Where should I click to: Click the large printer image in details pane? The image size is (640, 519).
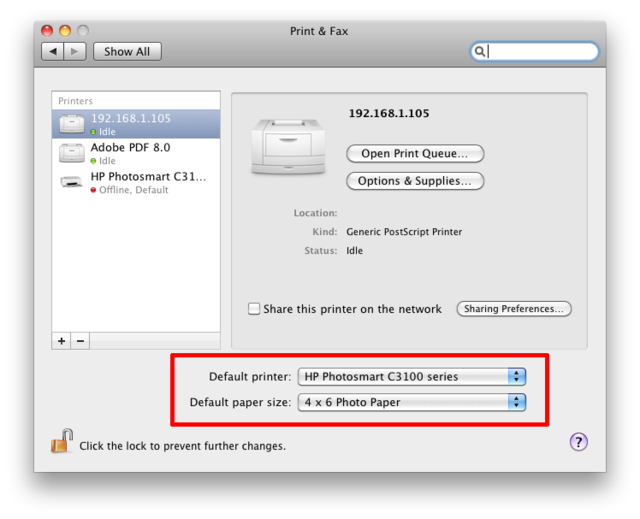click(x=289, y=147)
